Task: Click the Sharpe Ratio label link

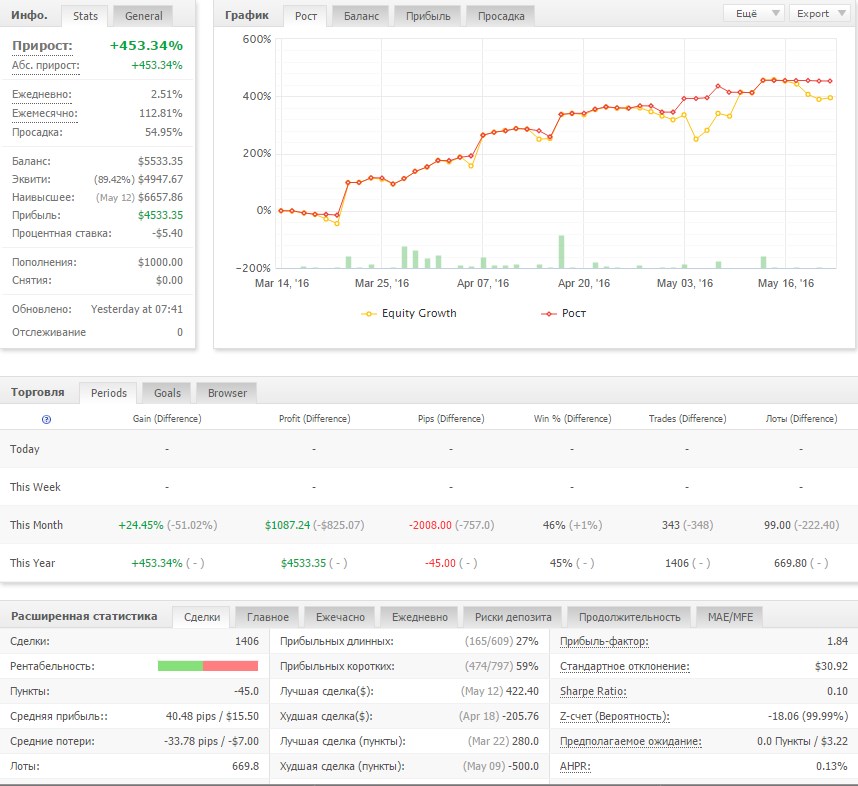Action: tap(594, 691)
